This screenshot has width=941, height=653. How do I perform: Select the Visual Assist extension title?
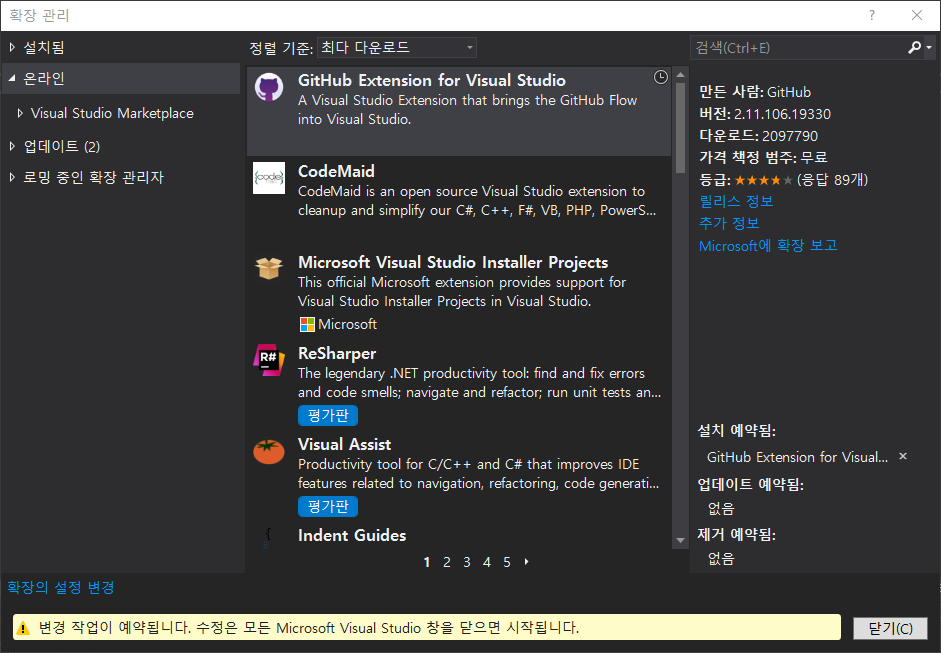[344, 444]
